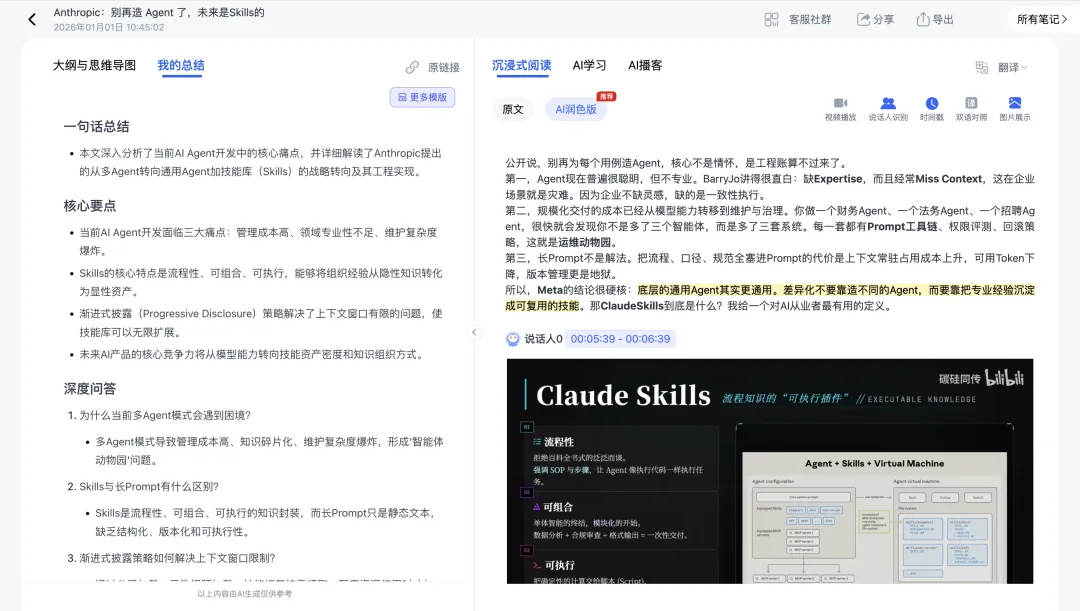Select the AI润色版 polished version option
Image resolution: width=1080 pixels, height=611 pixels.
[x=576, y=109]
